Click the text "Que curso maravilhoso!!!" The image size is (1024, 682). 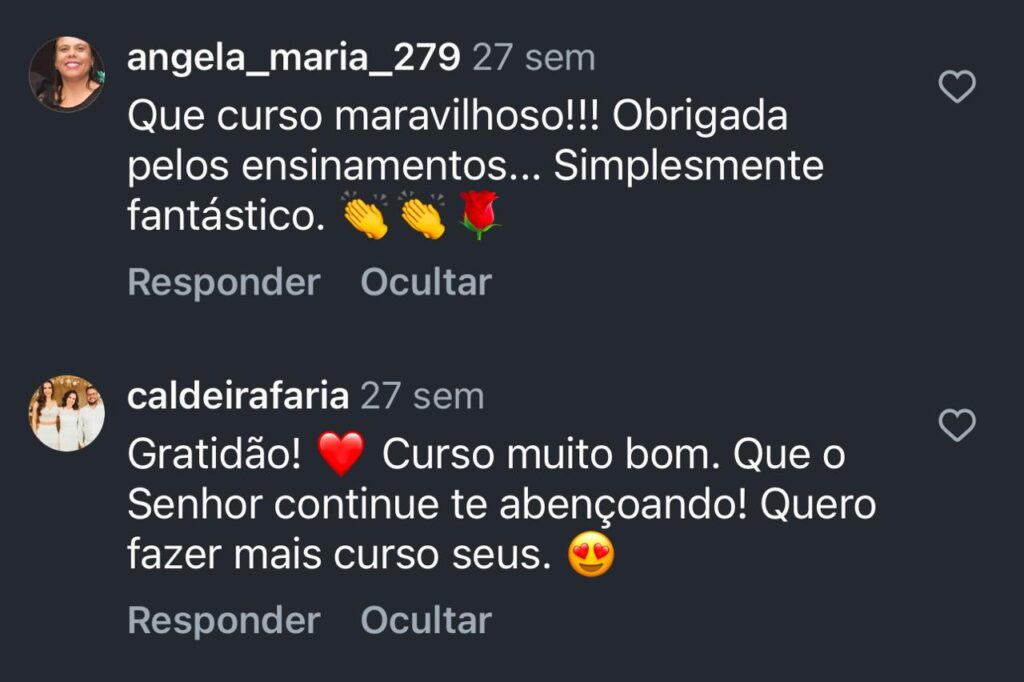[361, 118]
